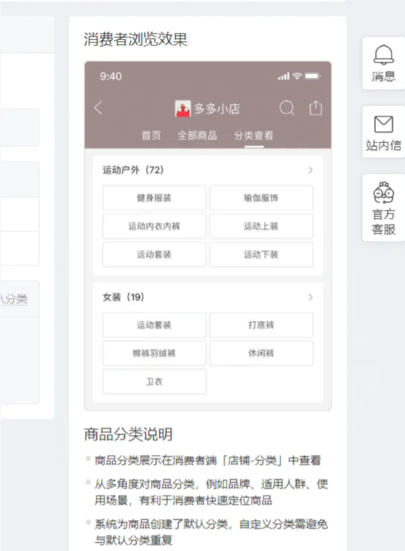
Task: Open the 休闲裤 subcategory
Action: pos(261,353)
